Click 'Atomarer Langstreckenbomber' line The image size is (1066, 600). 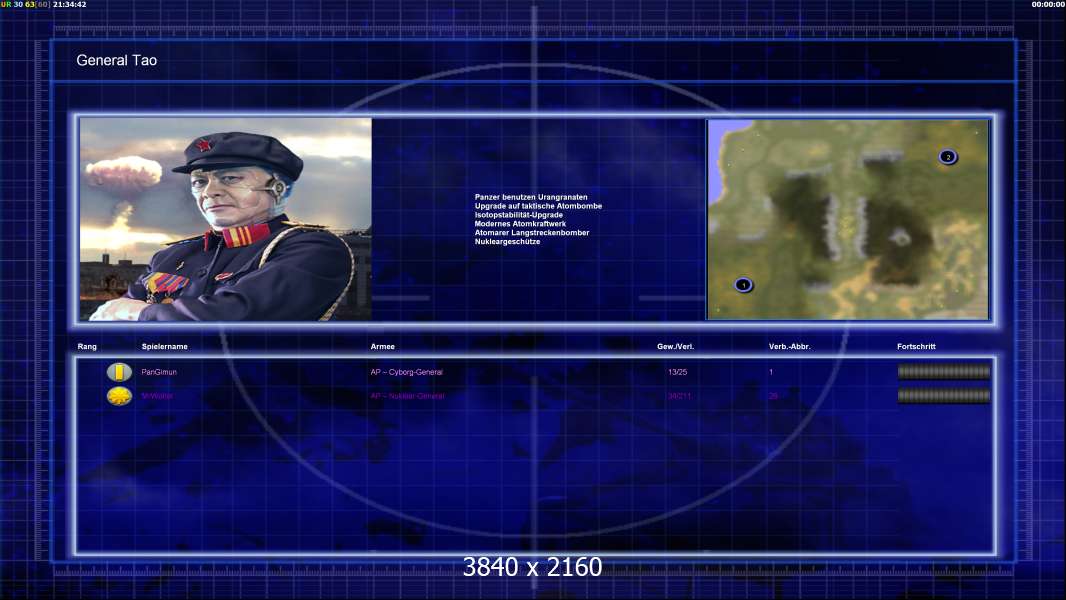point(532,232)
